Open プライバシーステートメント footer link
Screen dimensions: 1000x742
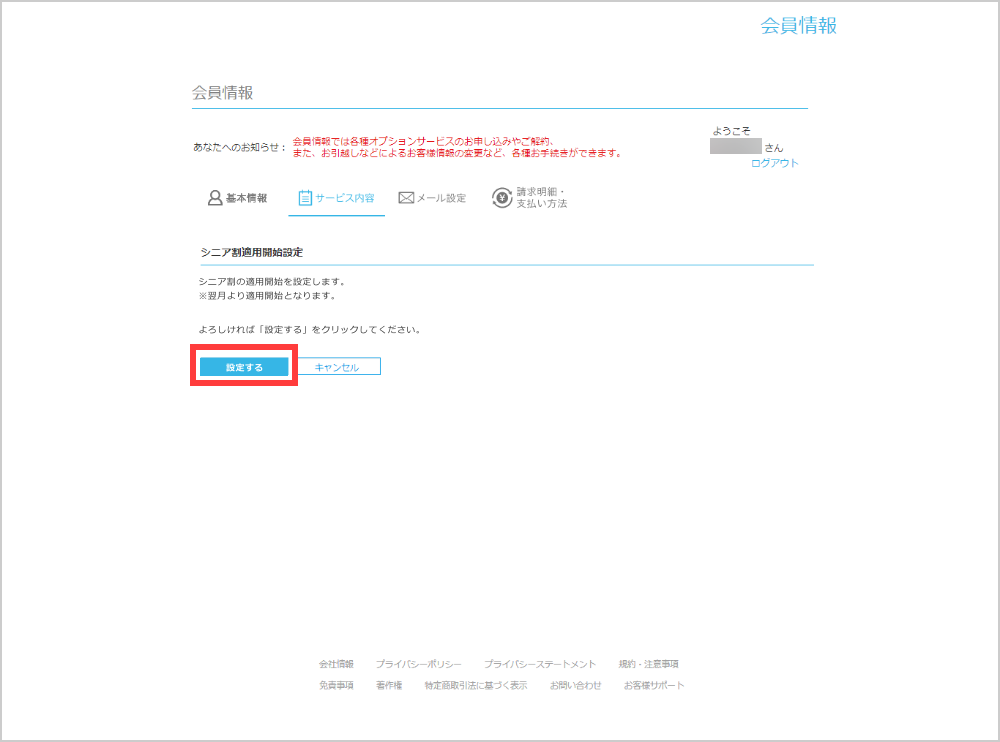point(540,664)
